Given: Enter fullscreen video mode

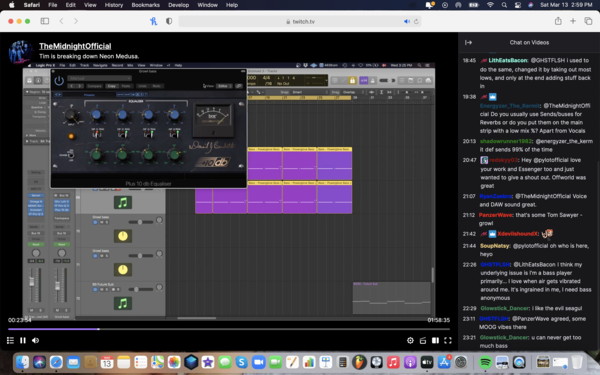Looking at the screenshot, I should pyautogui.click(x=448, y=340).
